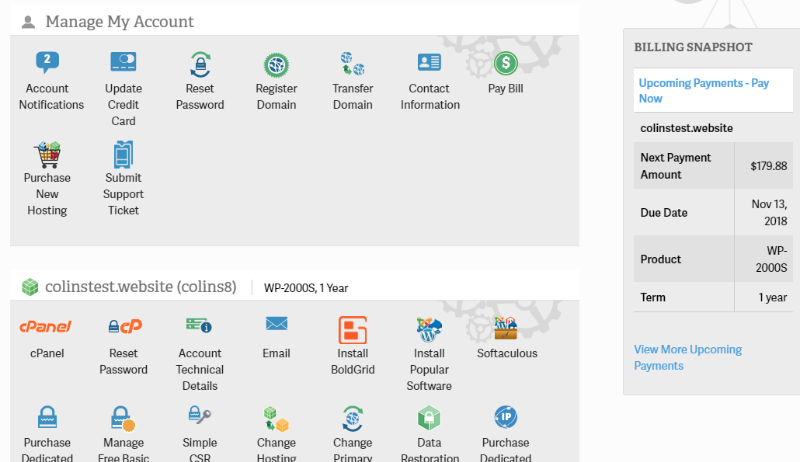
Task: Click the $179.88 payment amount
Action: point(768,166)
